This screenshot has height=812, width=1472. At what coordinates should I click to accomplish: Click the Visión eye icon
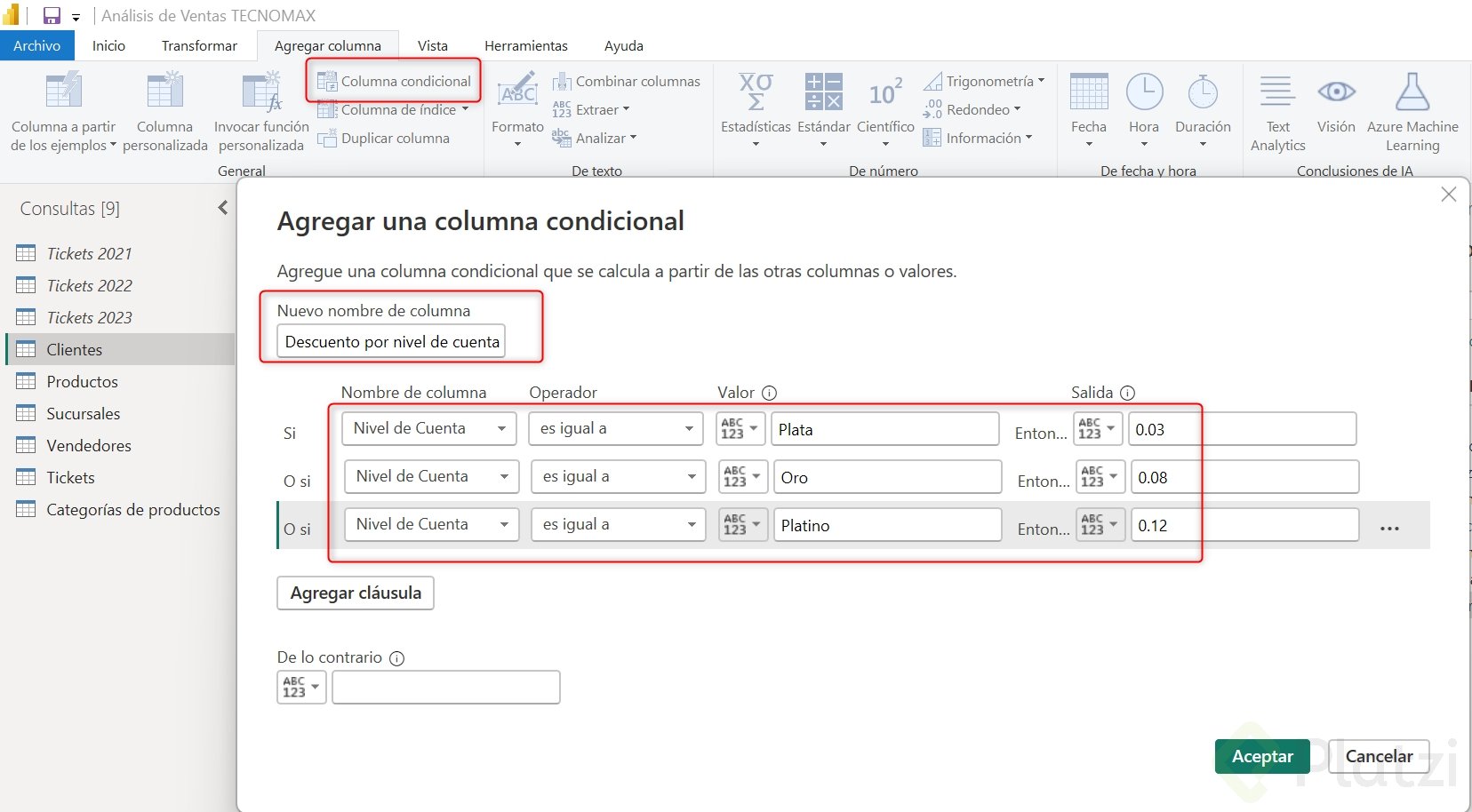click(x=1336, y=92)
